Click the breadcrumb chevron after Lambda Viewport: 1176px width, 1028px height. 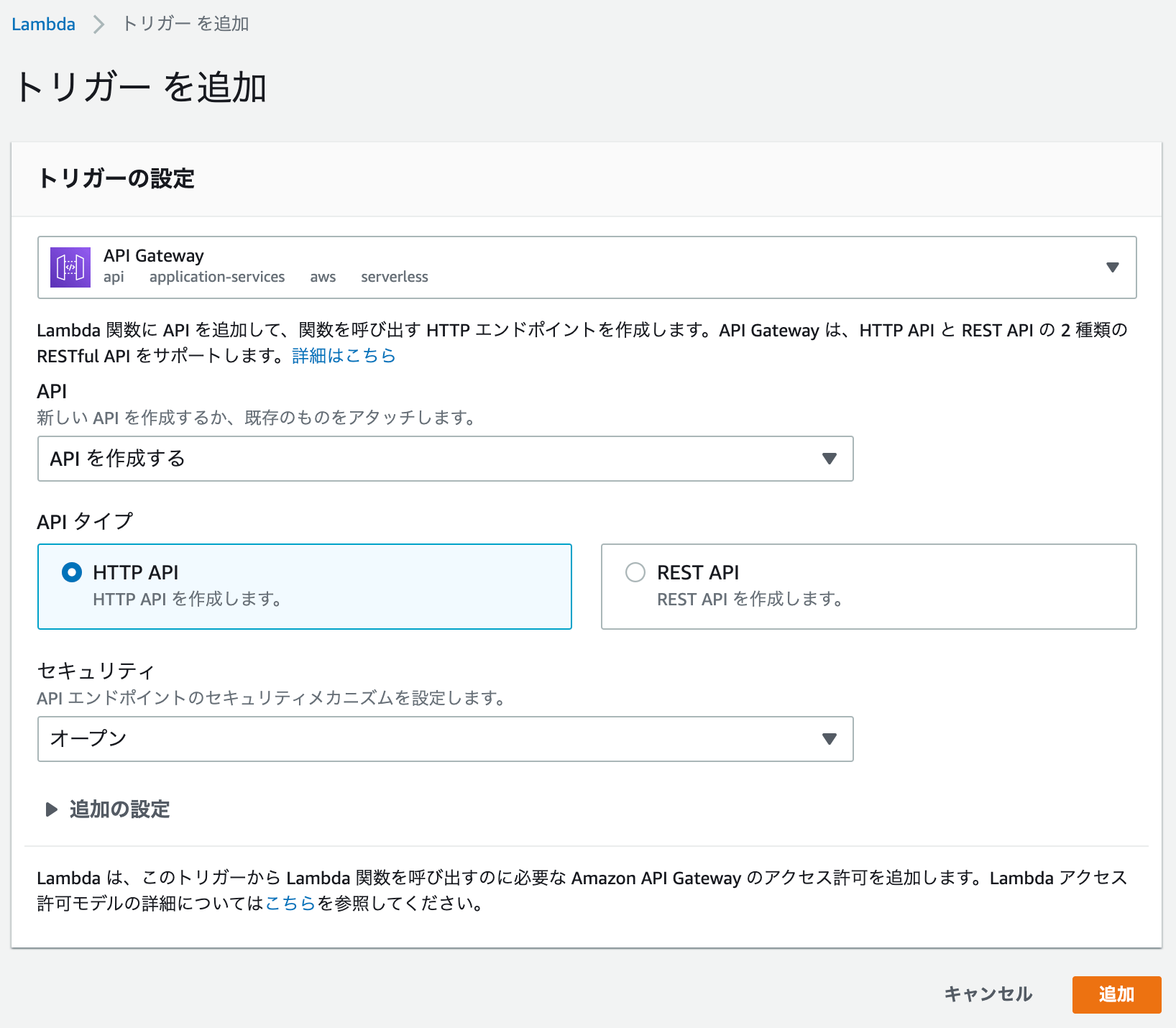click(x=99, y=24)
